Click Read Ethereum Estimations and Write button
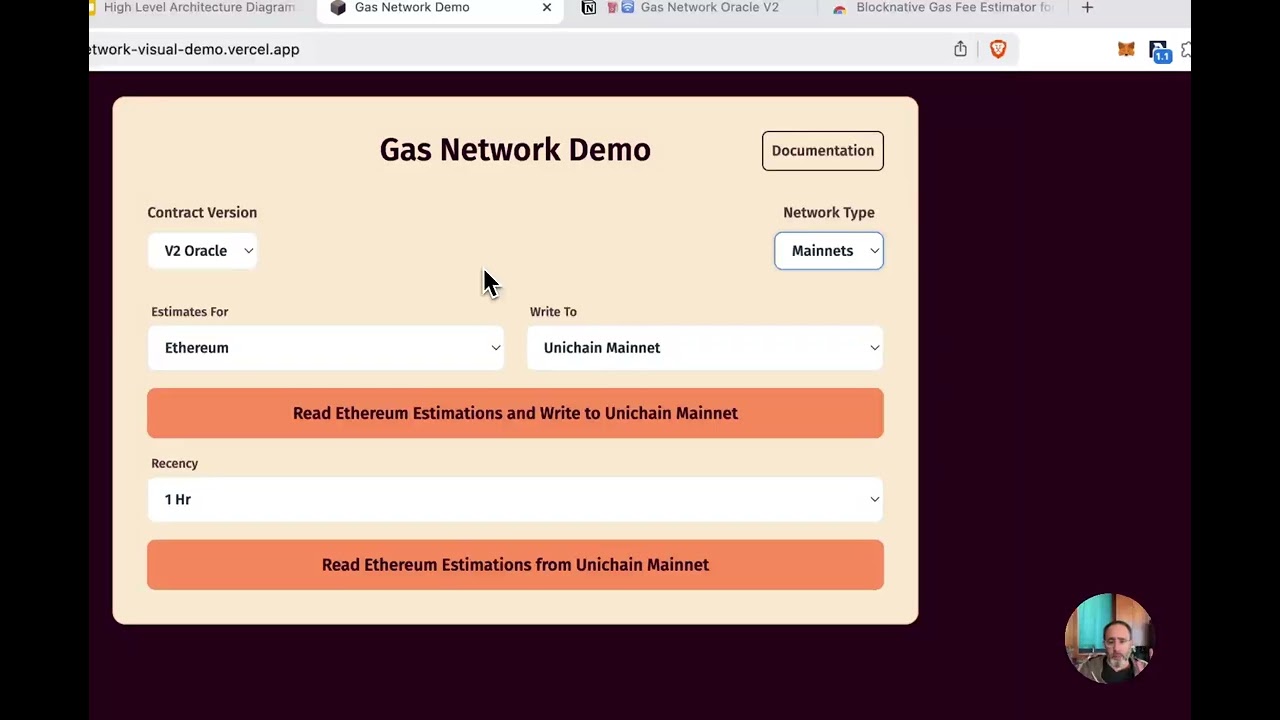1280x720 pixels. coord(515,413)
